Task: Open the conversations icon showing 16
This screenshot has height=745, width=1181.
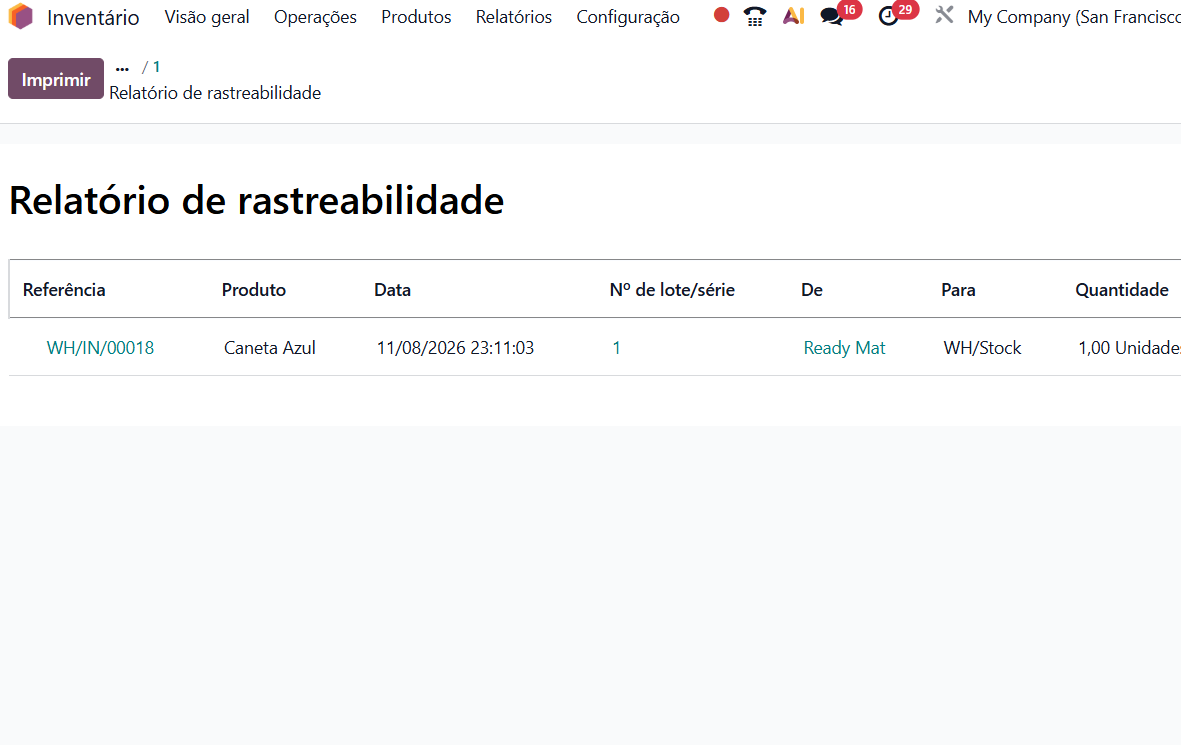Action: (x=840, y=15)
